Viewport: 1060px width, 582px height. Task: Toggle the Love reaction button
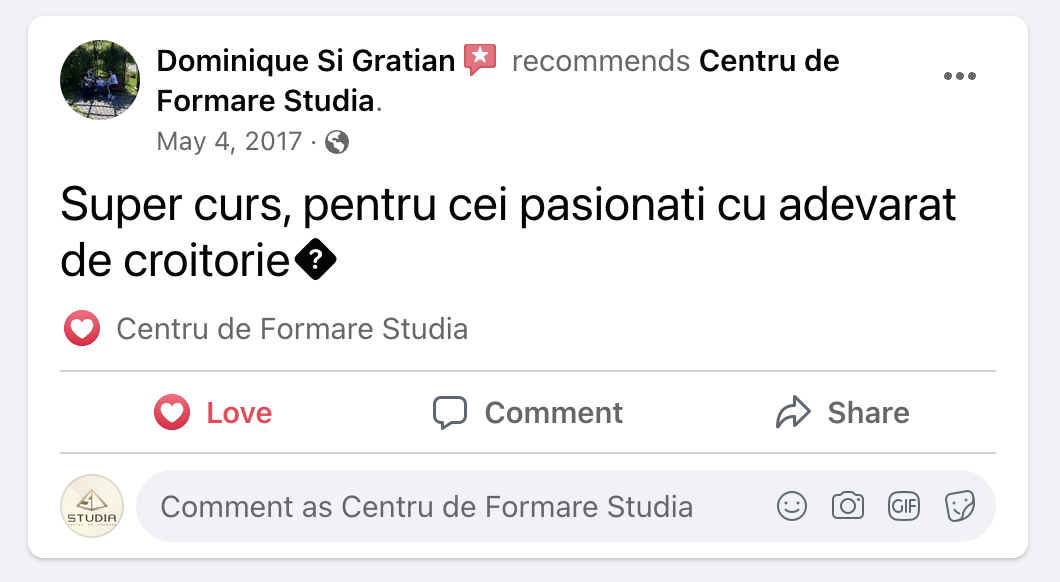213,413
